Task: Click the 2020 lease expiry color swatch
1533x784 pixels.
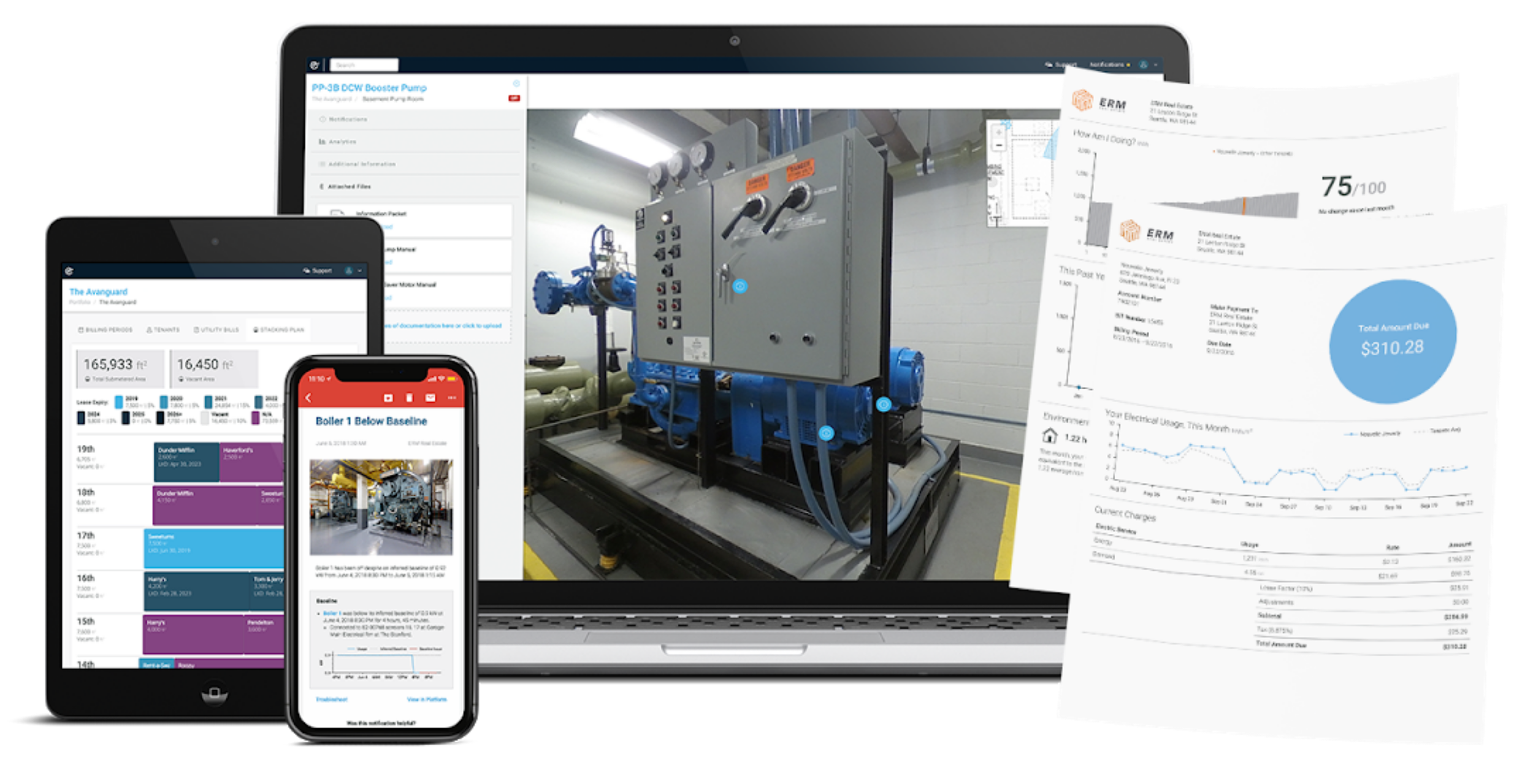Action: (164, 402)
